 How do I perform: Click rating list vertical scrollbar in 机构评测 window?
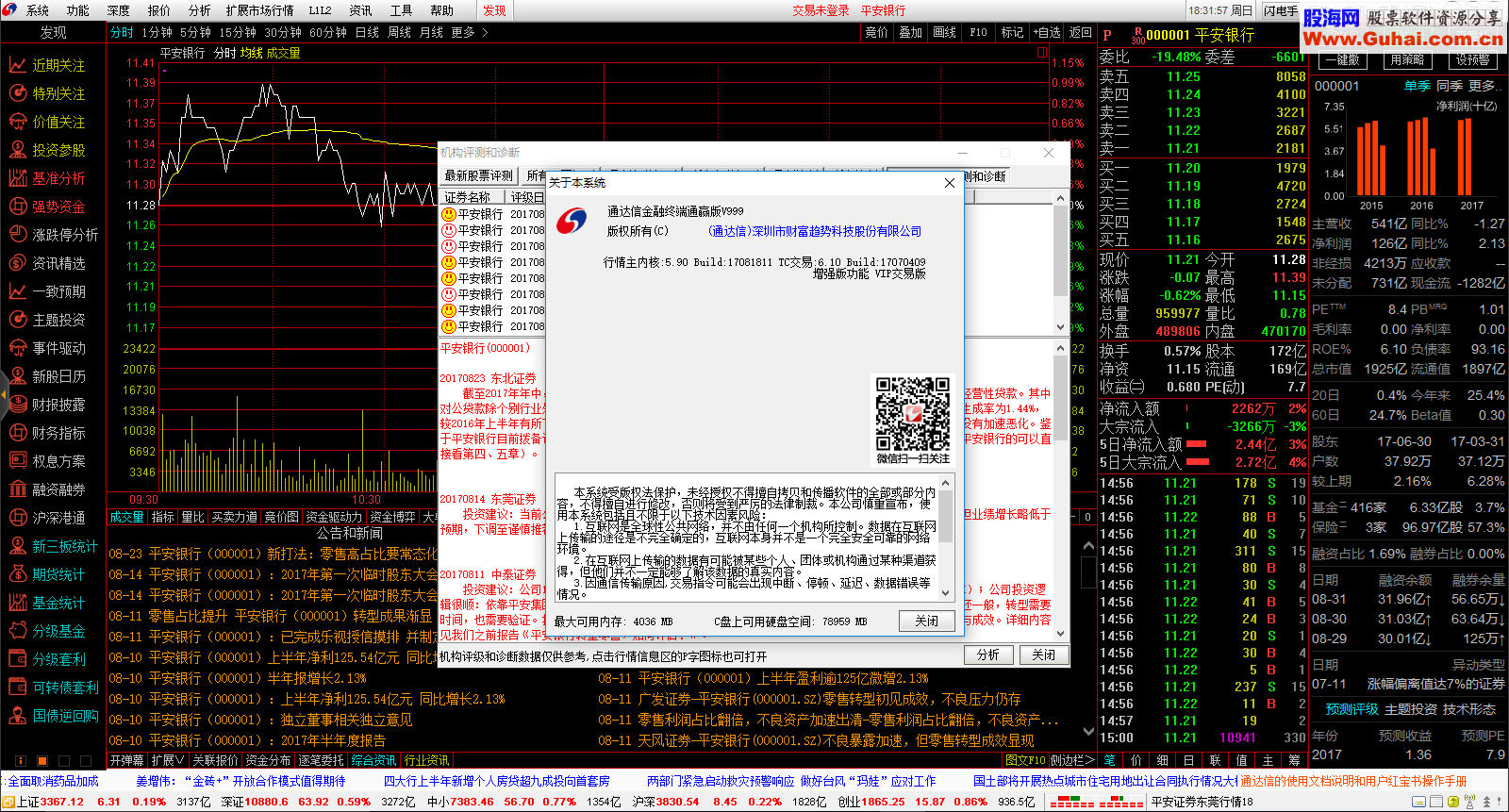[x=1060, y=264]
